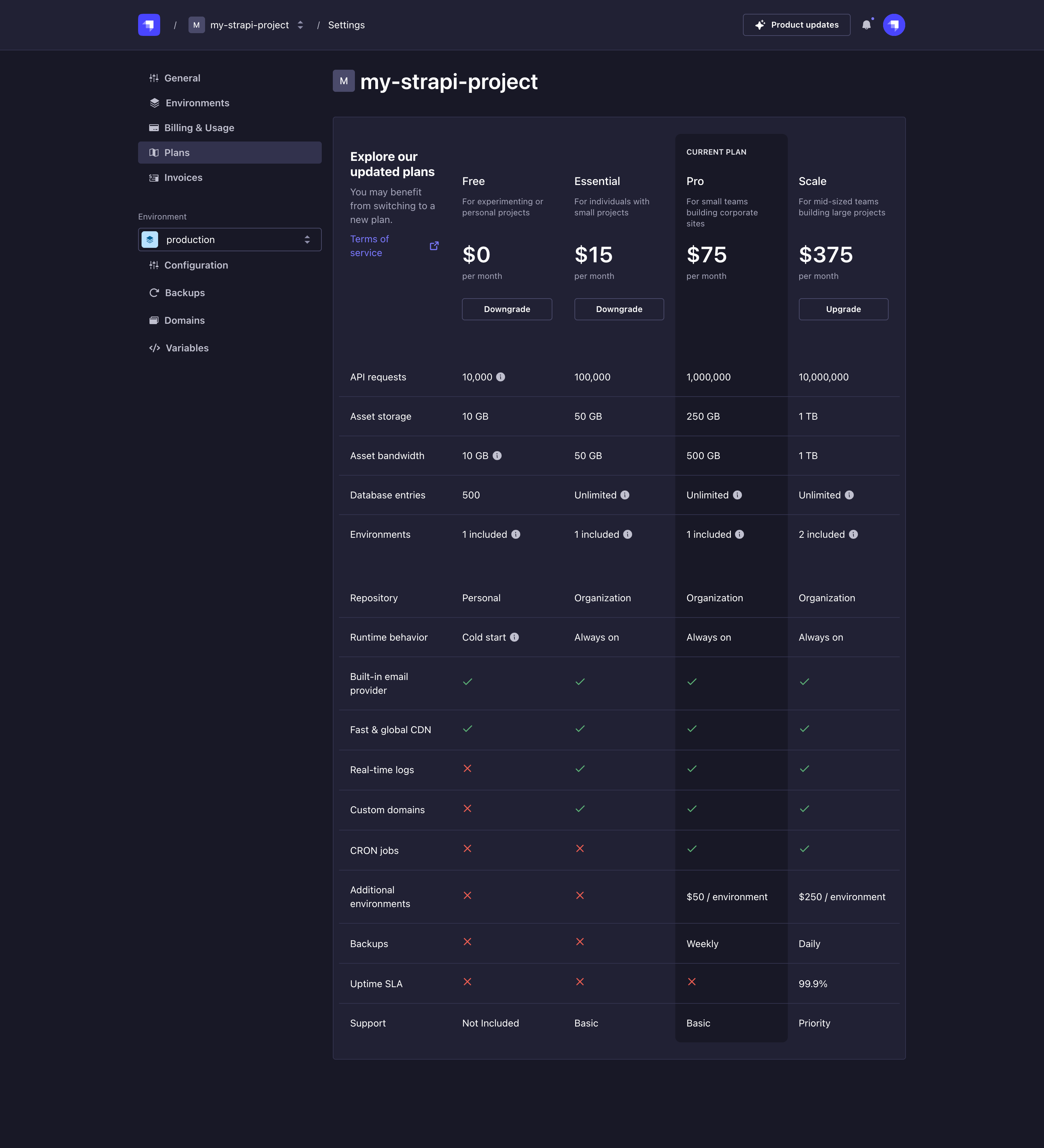
Task: Open the notifications bell
Action: (x=866, y=25)
